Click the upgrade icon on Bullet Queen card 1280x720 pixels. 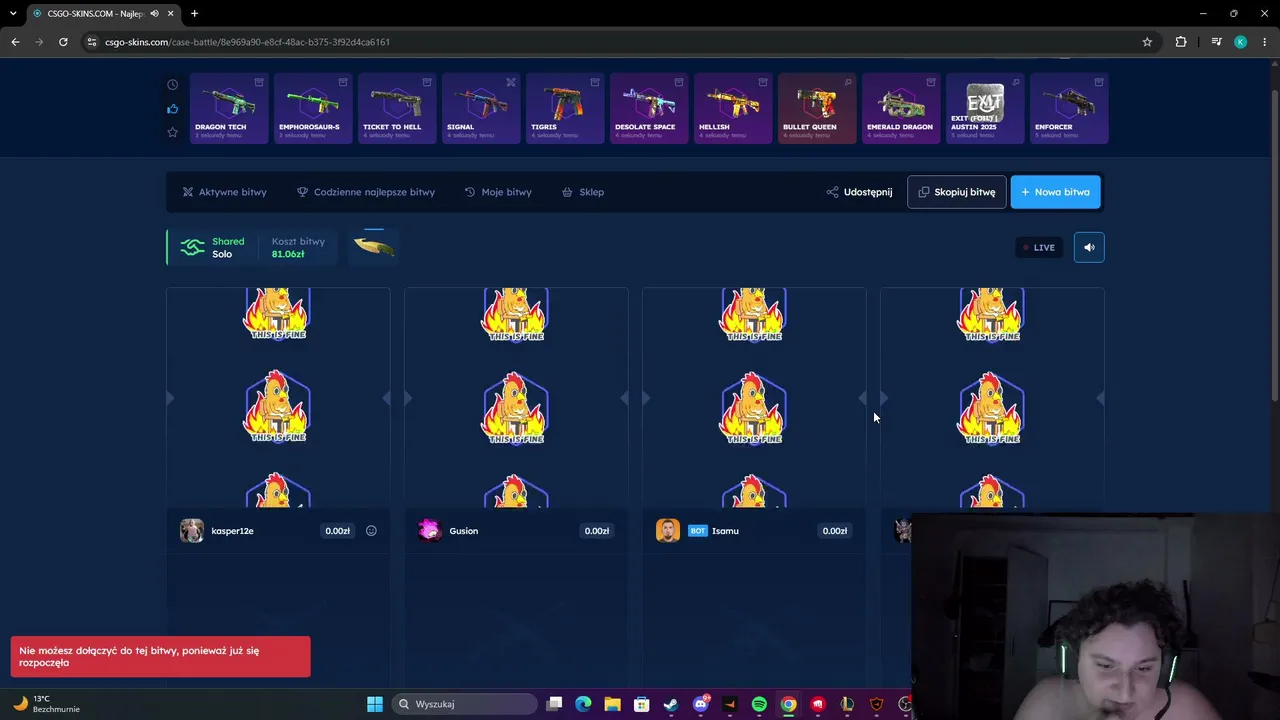tap(848, 82)
